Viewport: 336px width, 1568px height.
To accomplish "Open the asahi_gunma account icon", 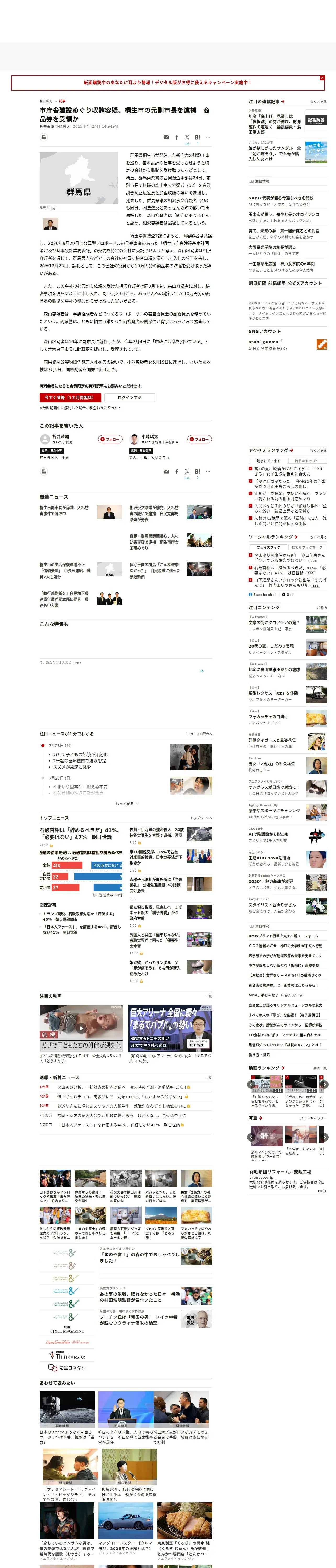I will pyautogui.click(x=321, y=344).
